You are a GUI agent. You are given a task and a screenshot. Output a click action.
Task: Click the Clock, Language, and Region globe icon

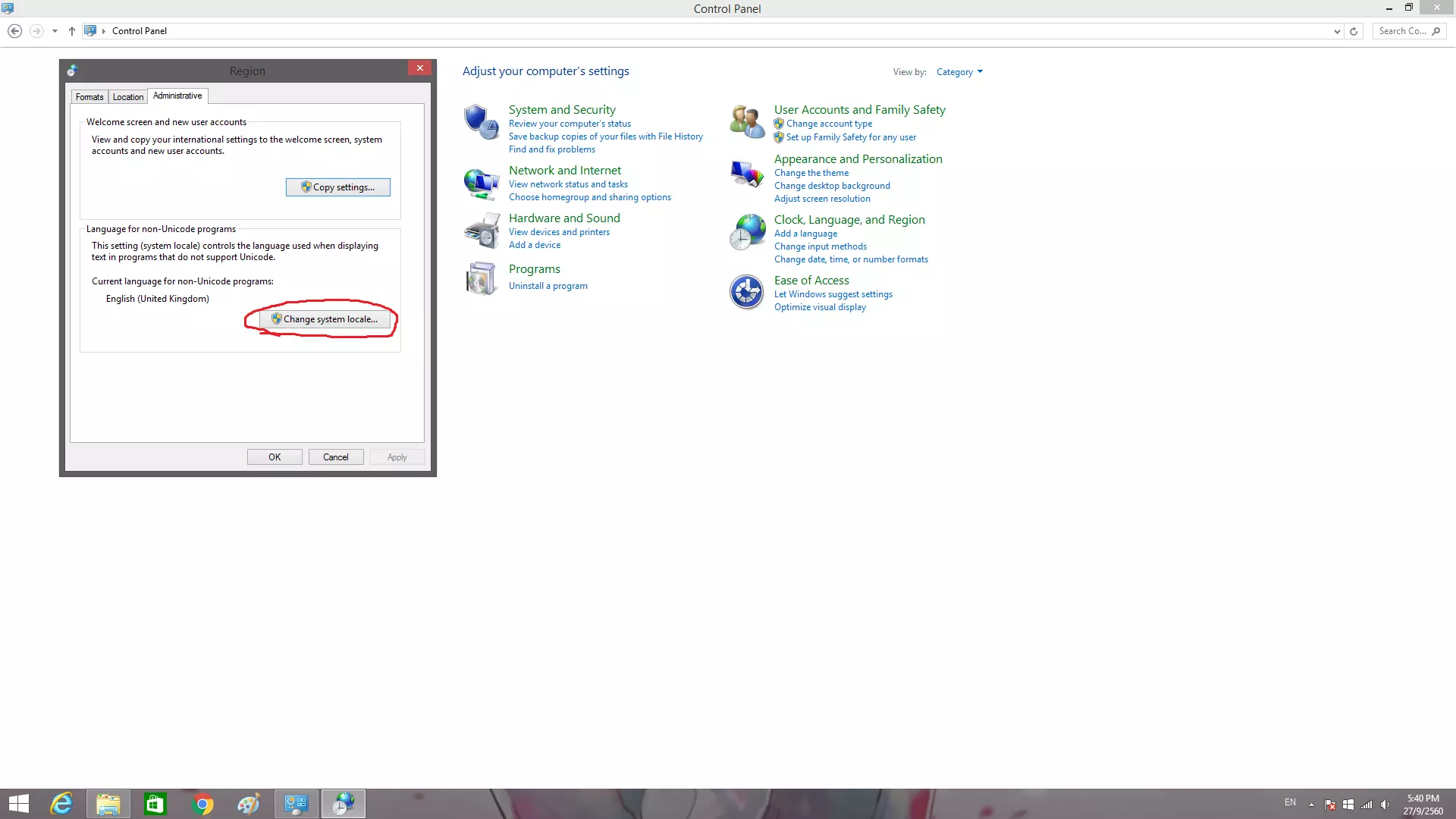746,232
